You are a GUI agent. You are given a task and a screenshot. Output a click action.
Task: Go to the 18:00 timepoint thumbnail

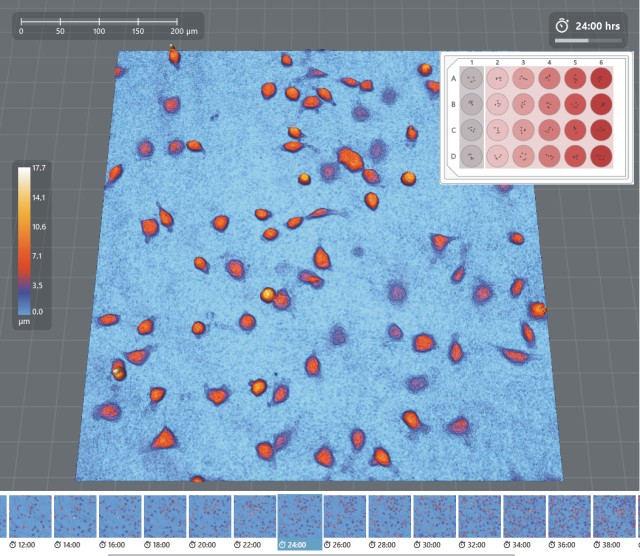pos(165,517)
